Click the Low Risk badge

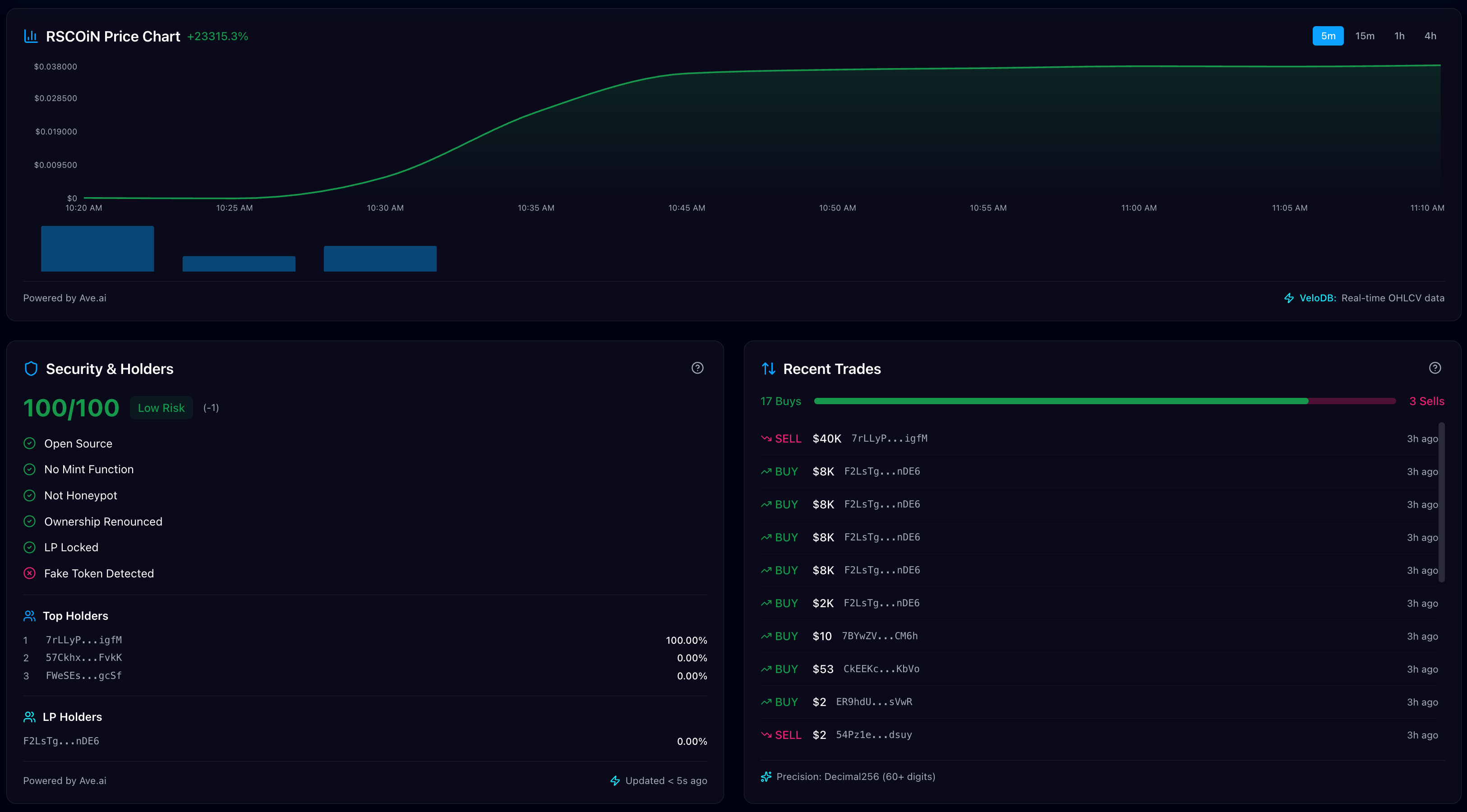[x=161, y=408]
